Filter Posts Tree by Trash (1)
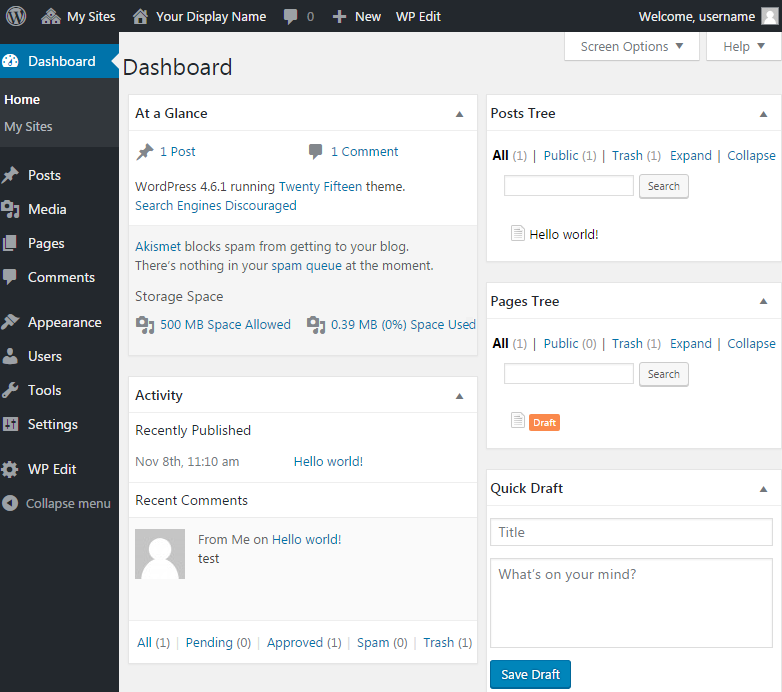The image size is (782, 692). click(x=636, y=156)
